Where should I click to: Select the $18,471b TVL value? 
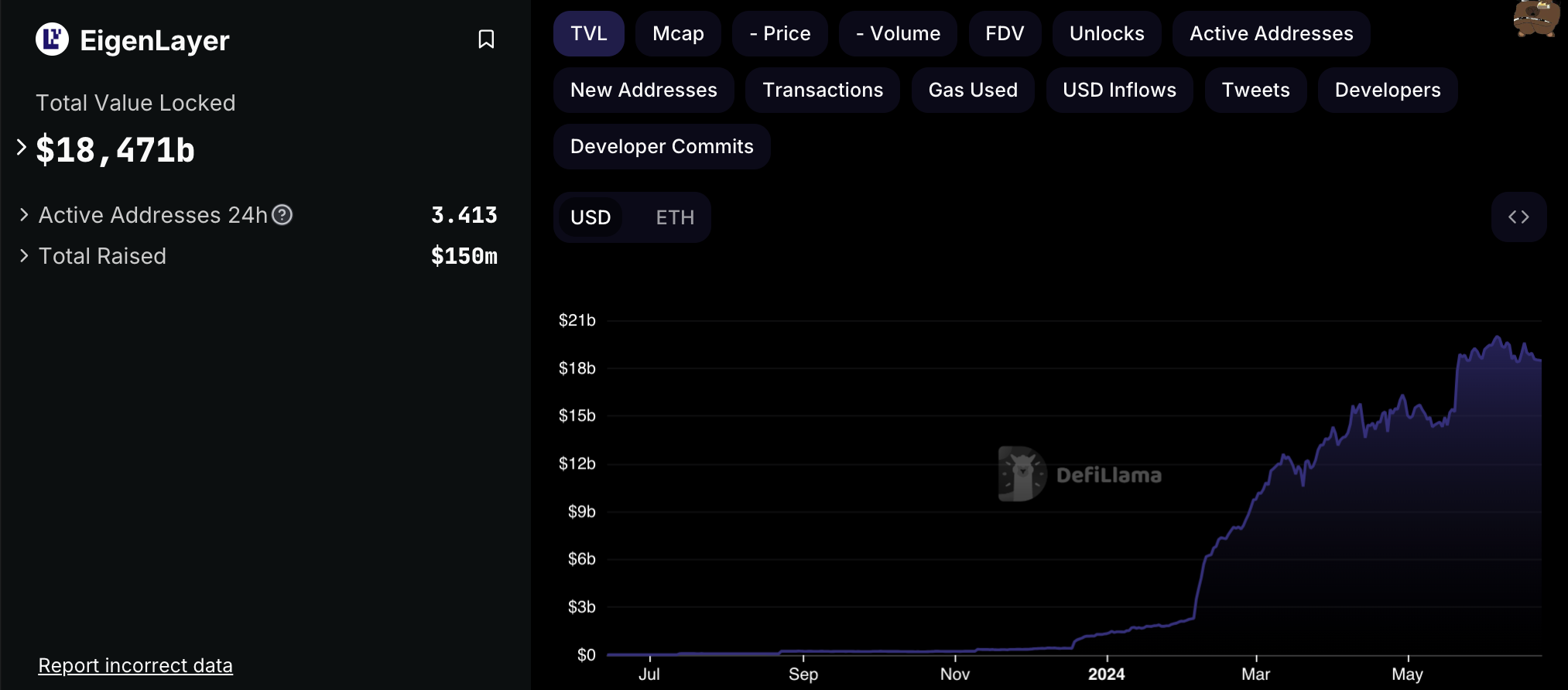[x=115, y=149]
